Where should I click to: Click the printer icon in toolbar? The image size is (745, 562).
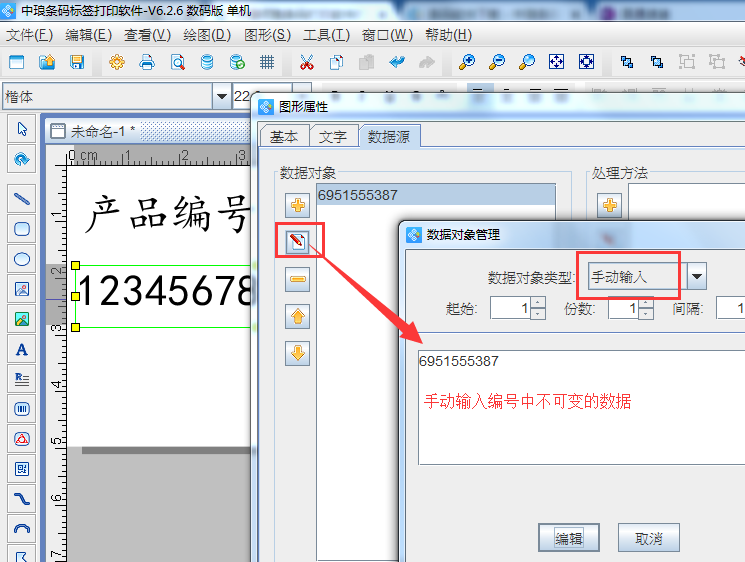(x=147, y=62)
